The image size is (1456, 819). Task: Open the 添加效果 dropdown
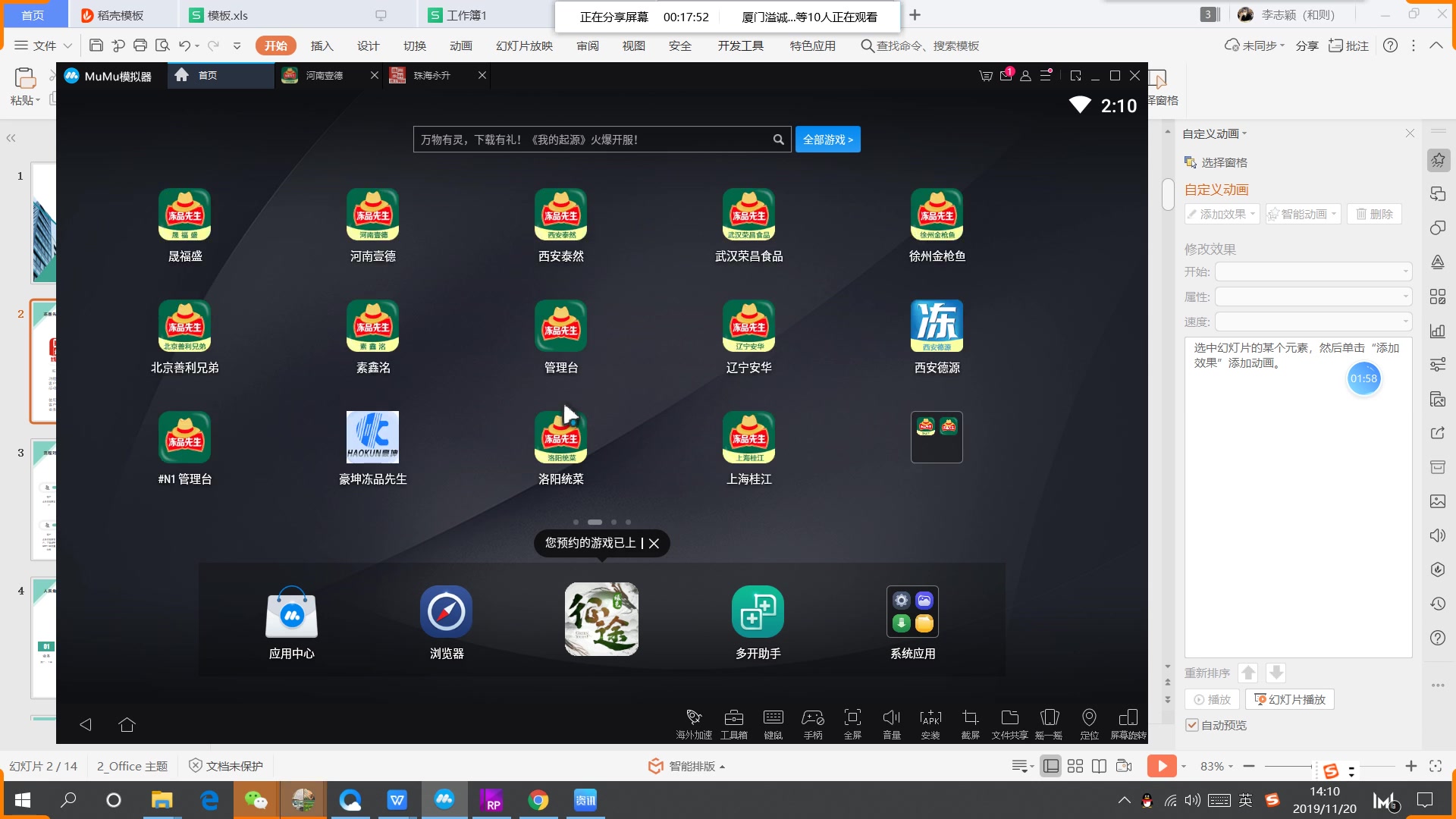[x=1222, y=214]
